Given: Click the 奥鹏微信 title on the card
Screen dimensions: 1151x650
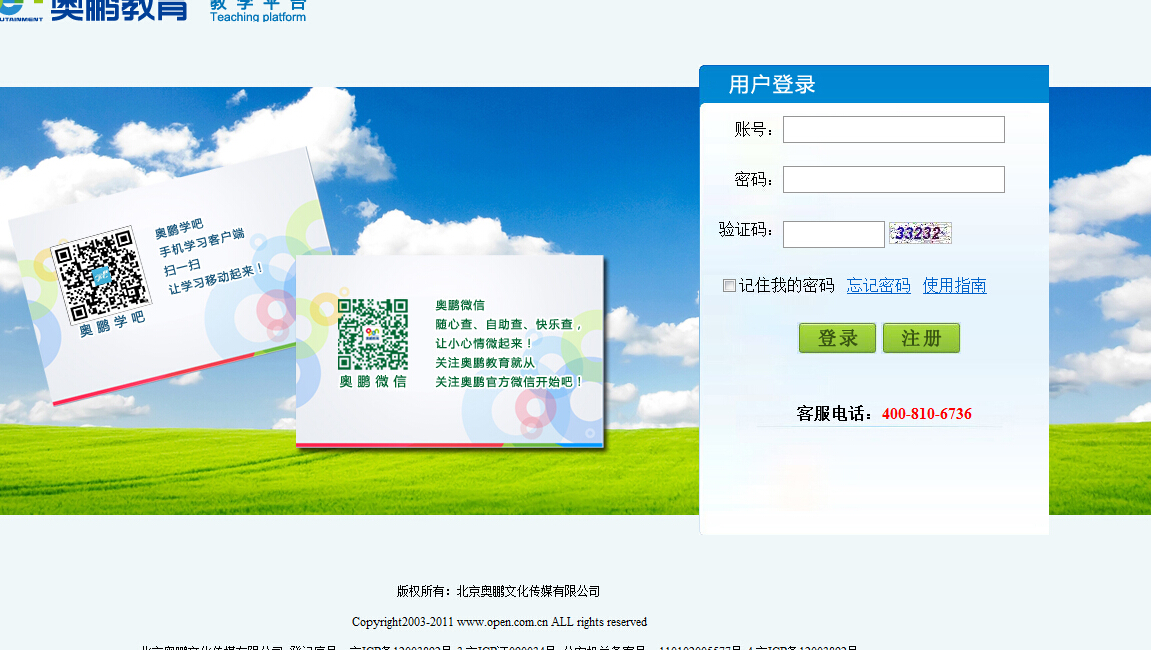Looking at the screenshot, I should tap(460, 305).
